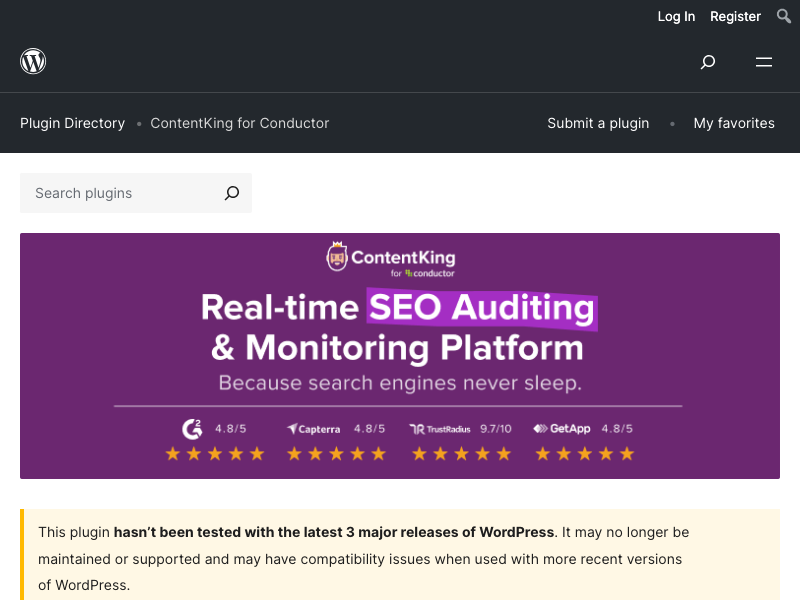Open the hamburger navigation menu
800x600 pixels.
click(764, 62)
